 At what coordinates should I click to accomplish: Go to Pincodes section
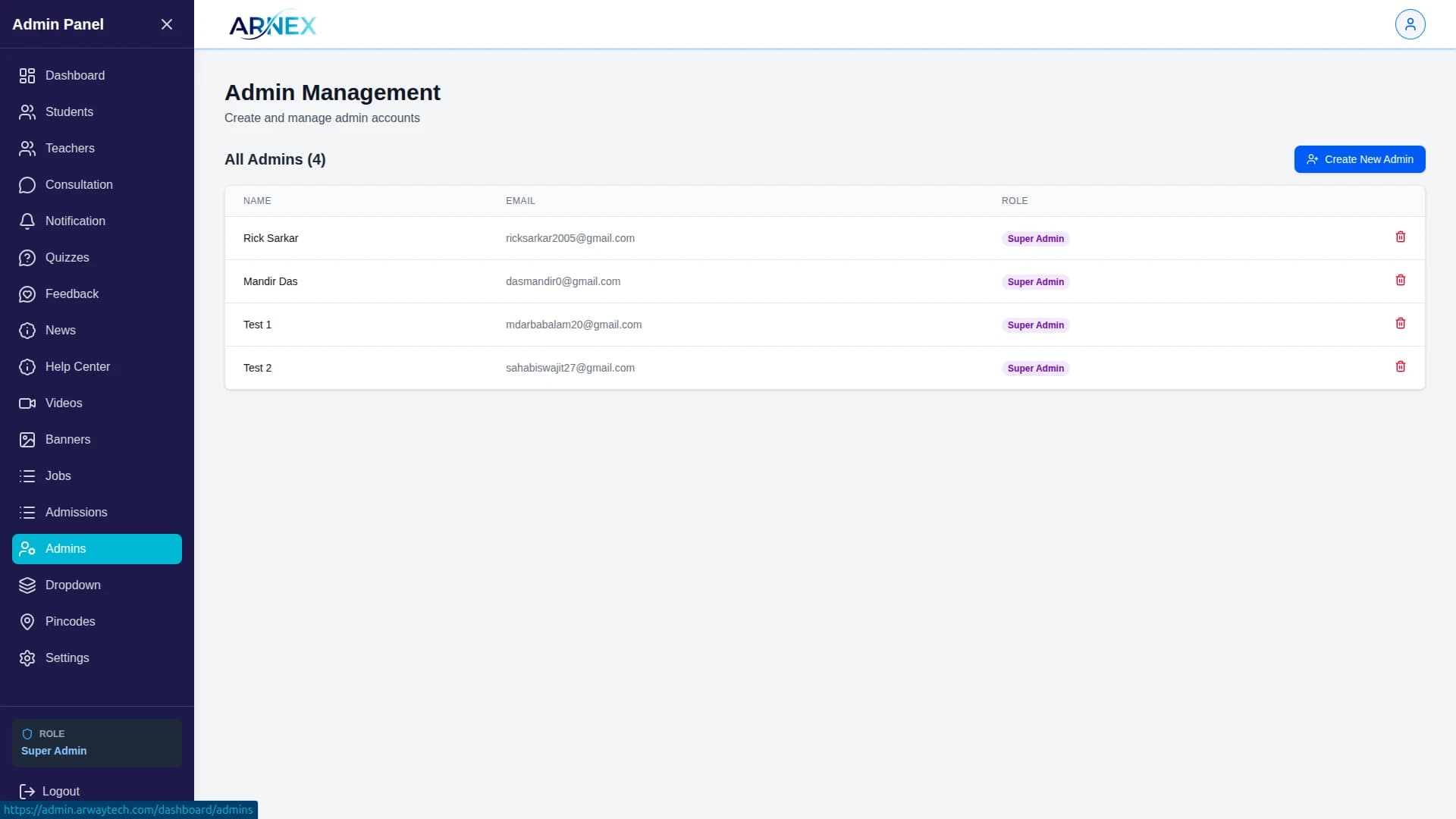tap(70, 622)
